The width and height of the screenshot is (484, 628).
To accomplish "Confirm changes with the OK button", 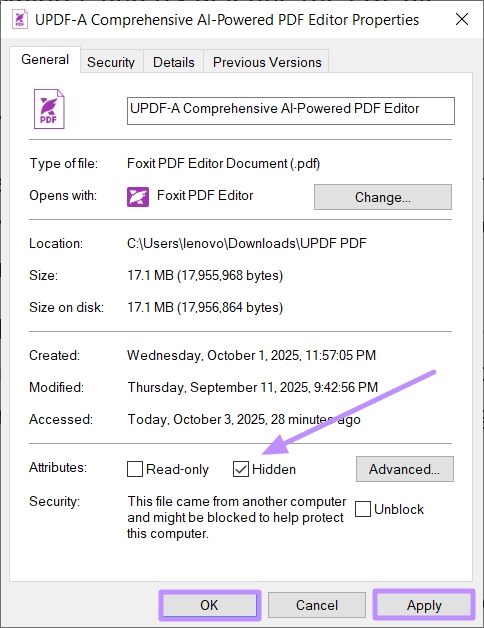I will point(210,605).
